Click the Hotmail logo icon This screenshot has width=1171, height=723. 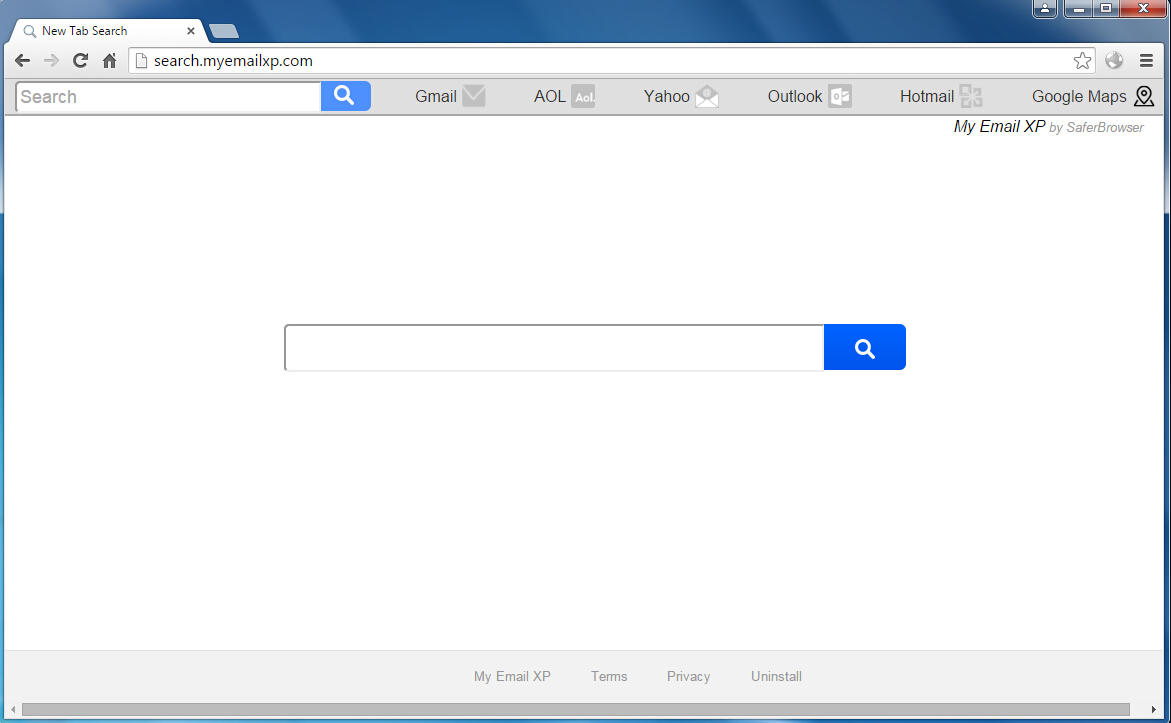tap(971, 96)
